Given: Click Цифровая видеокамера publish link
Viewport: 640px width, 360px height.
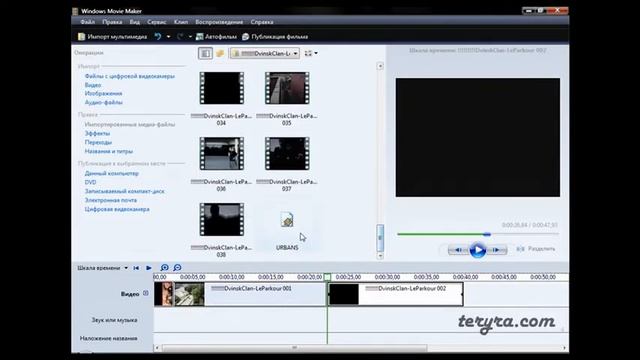Looking at the screenshot, I should click(117, 209).
